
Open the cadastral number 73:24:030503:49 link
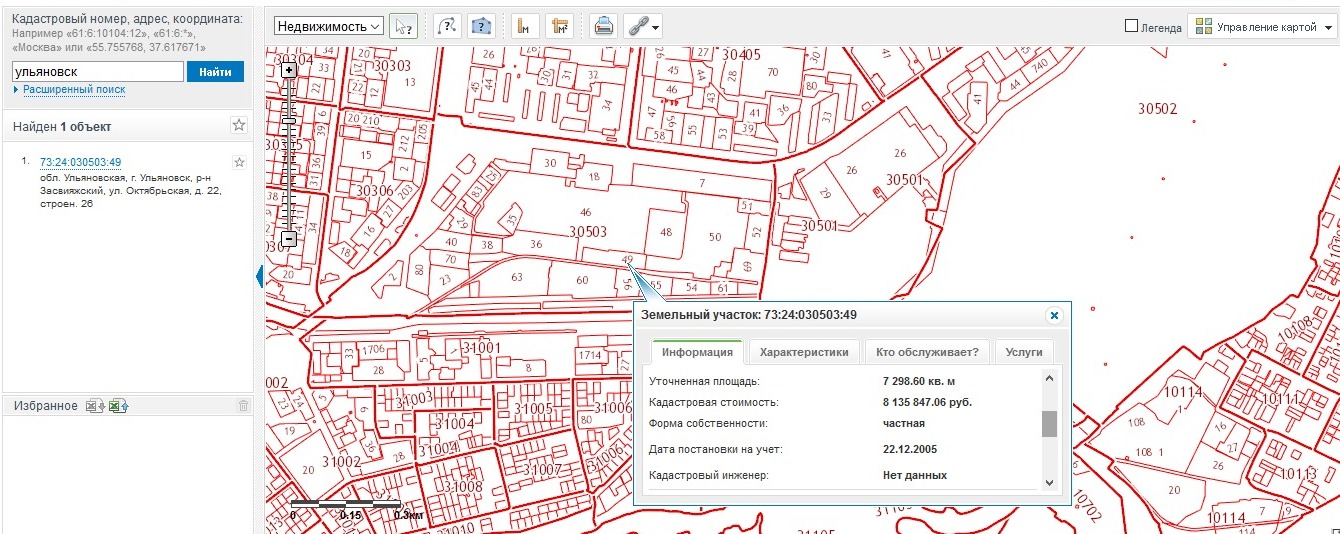click(80, 162)
